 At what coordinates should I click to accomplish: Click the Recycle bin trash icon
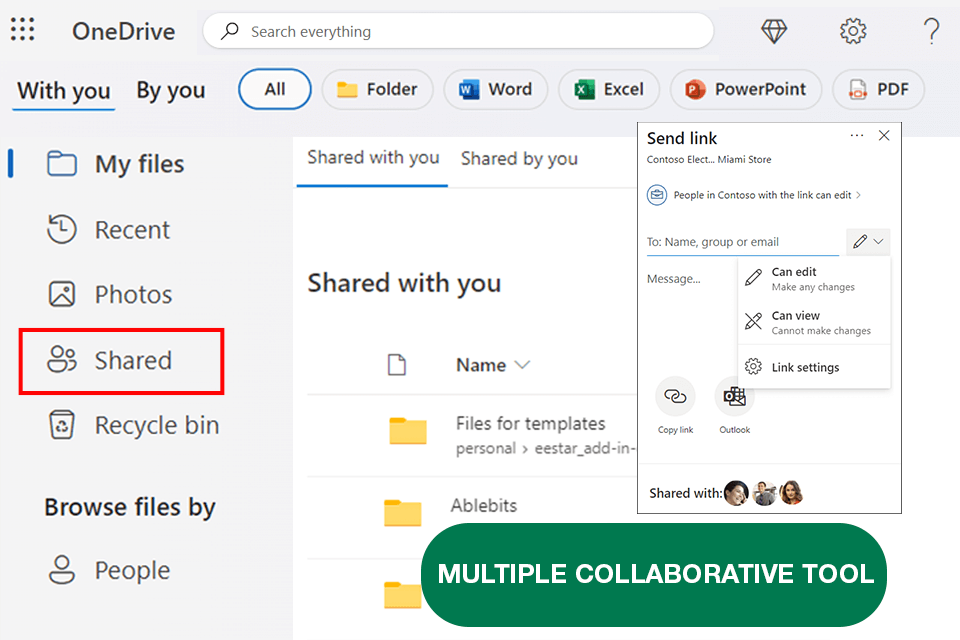coord(62,424)
